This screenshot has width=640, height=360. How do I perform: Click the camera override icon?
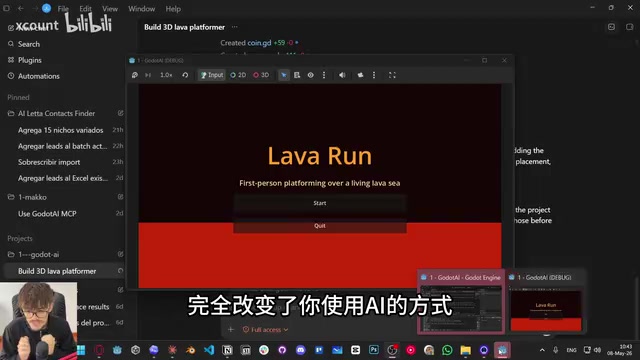click(360, 75)
